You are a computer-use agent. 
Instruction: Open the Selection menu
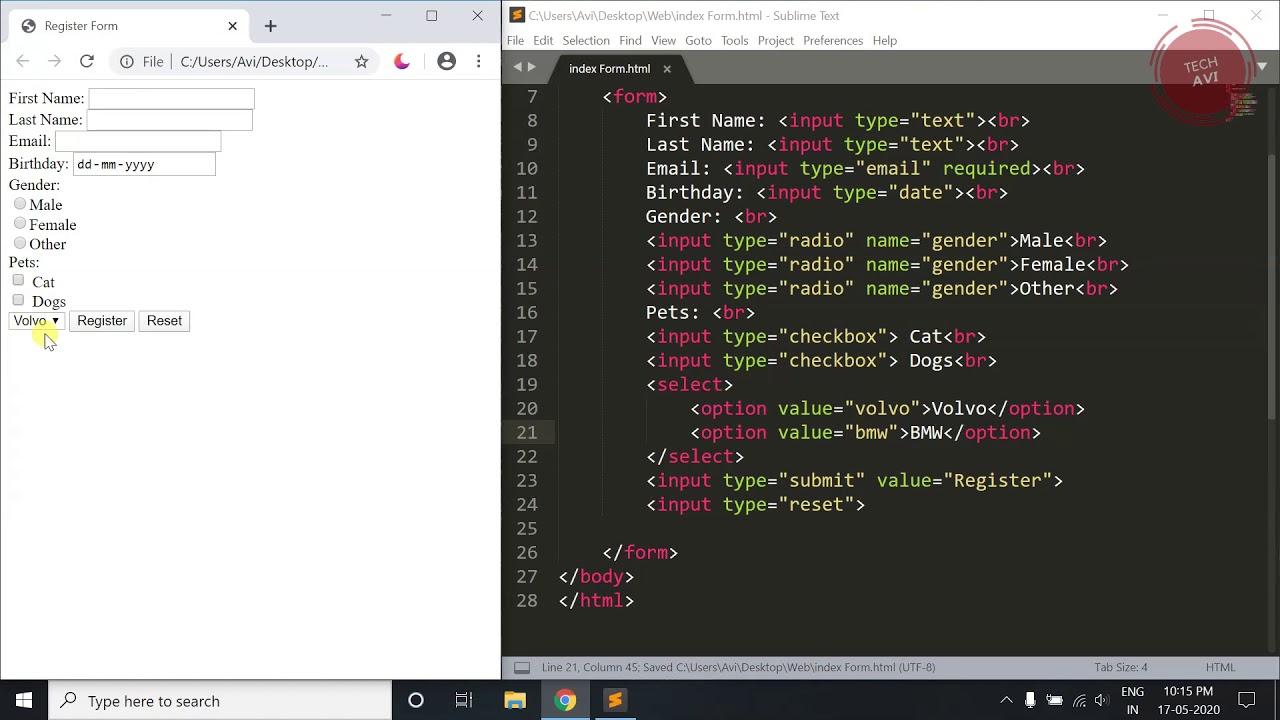point(586,40)
